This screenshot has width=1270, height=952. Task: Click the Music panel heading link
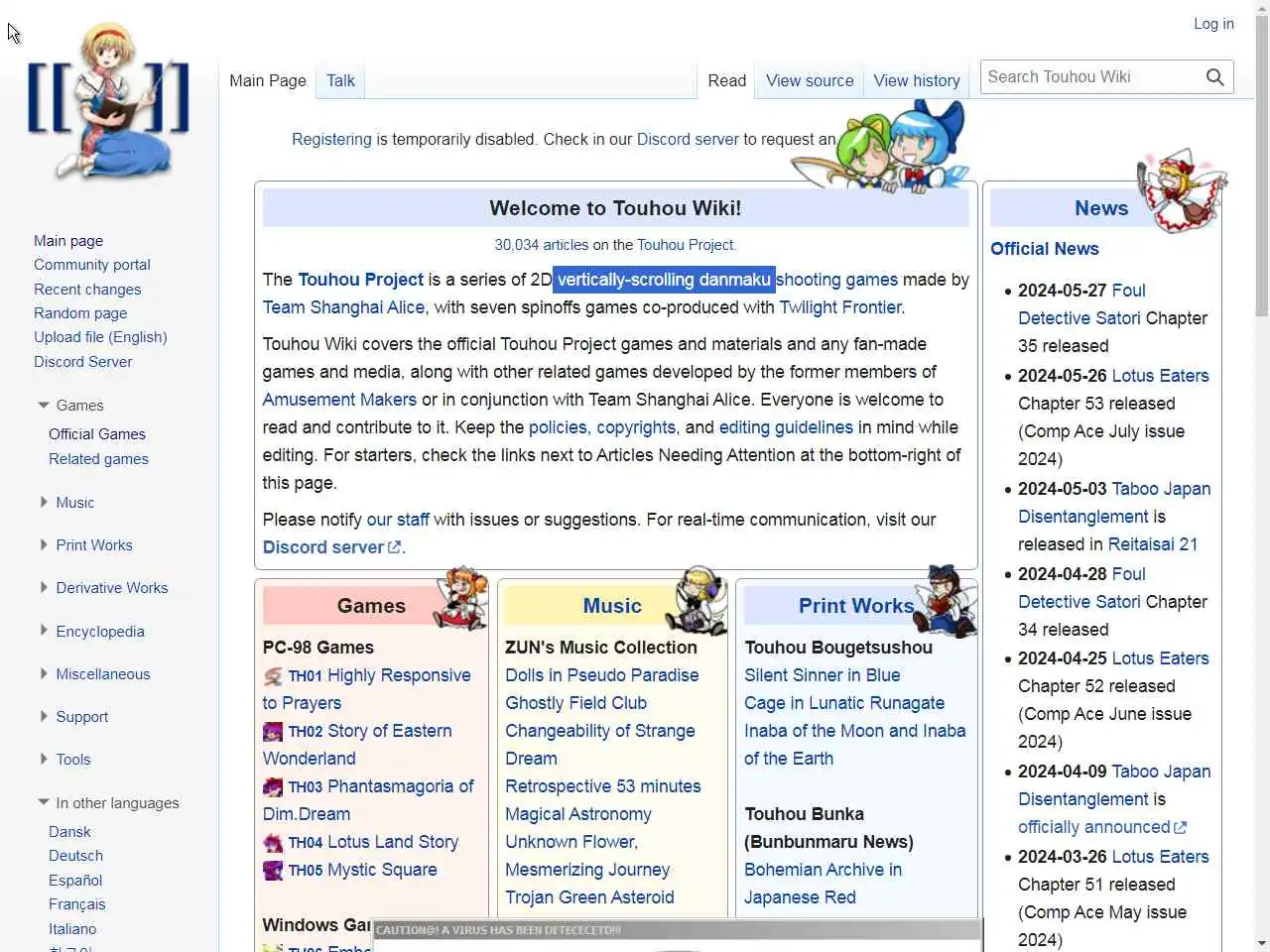[x=612, y=606]
